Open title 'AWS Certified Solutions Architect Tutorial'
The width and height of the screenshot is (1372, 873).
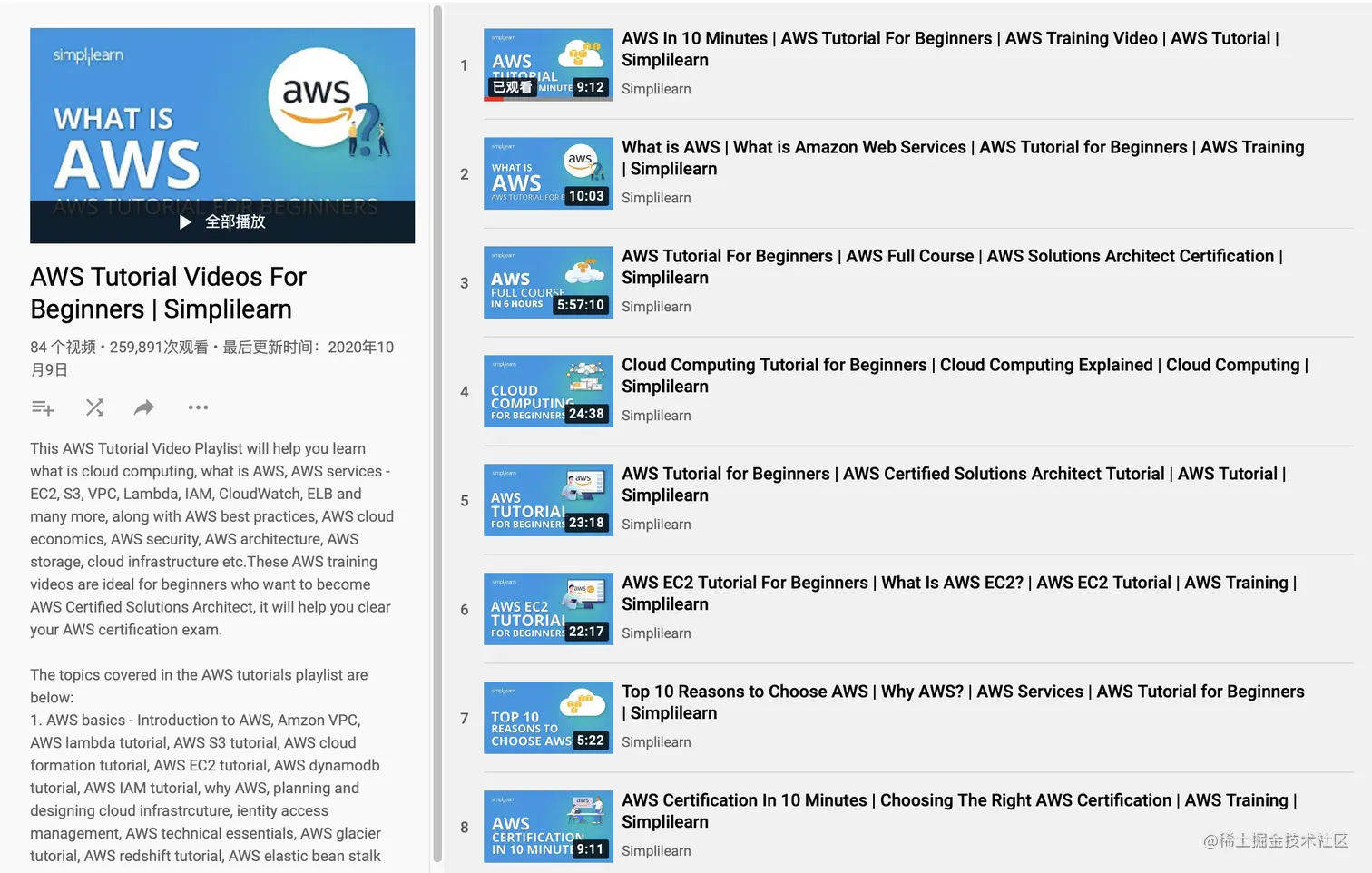[x=954, y=485]
